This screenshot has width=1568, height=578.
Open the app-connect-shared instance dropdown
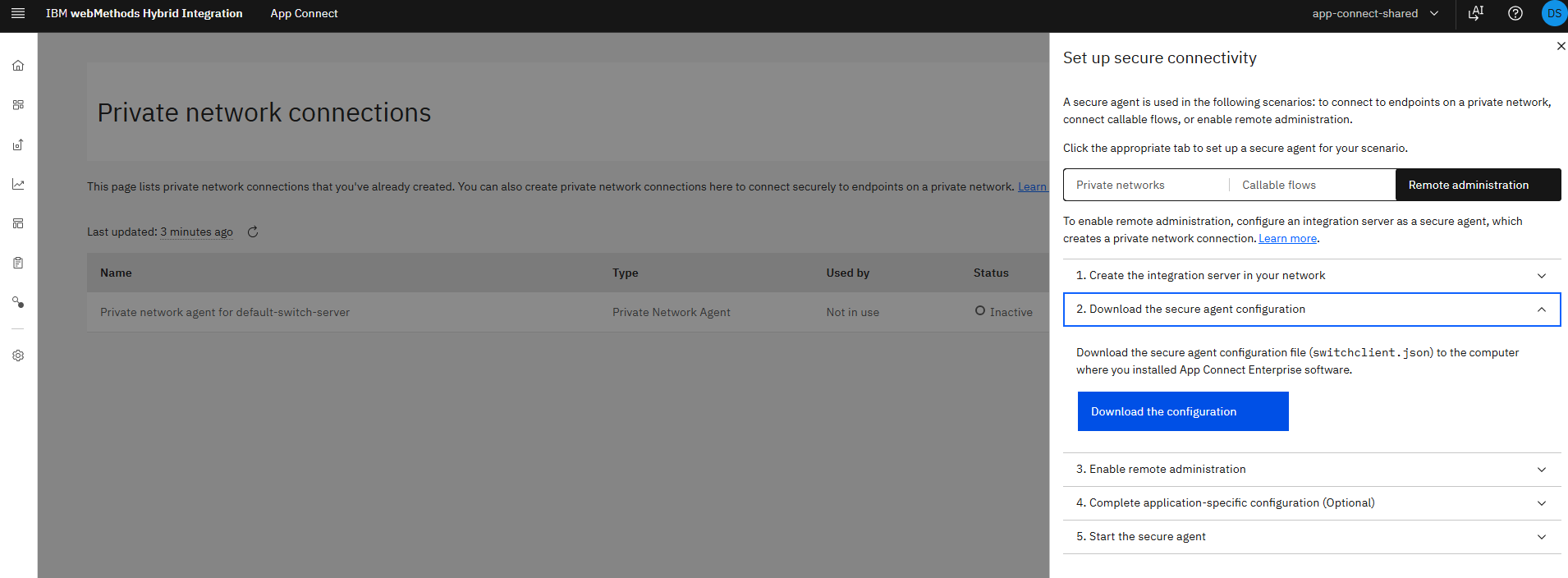1375,13
